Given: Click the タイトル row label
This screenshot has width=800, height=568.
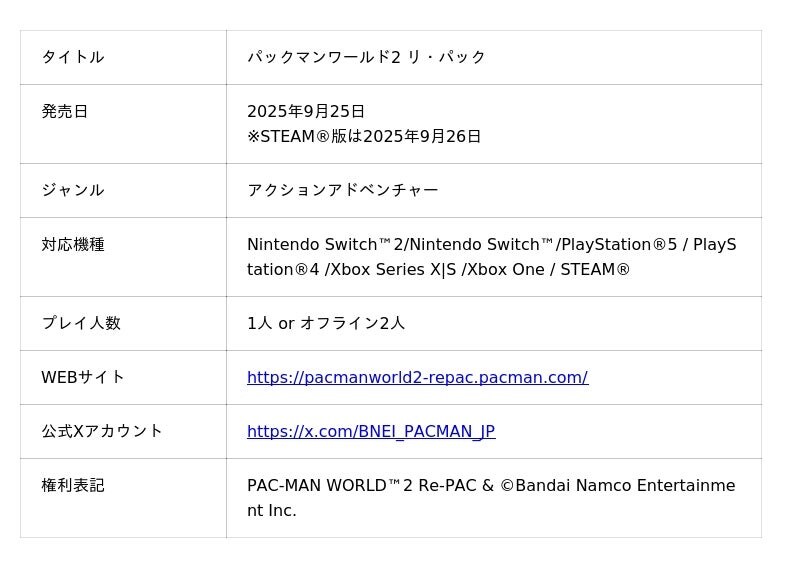Looking at the screenshot, I should coord(72,57).
